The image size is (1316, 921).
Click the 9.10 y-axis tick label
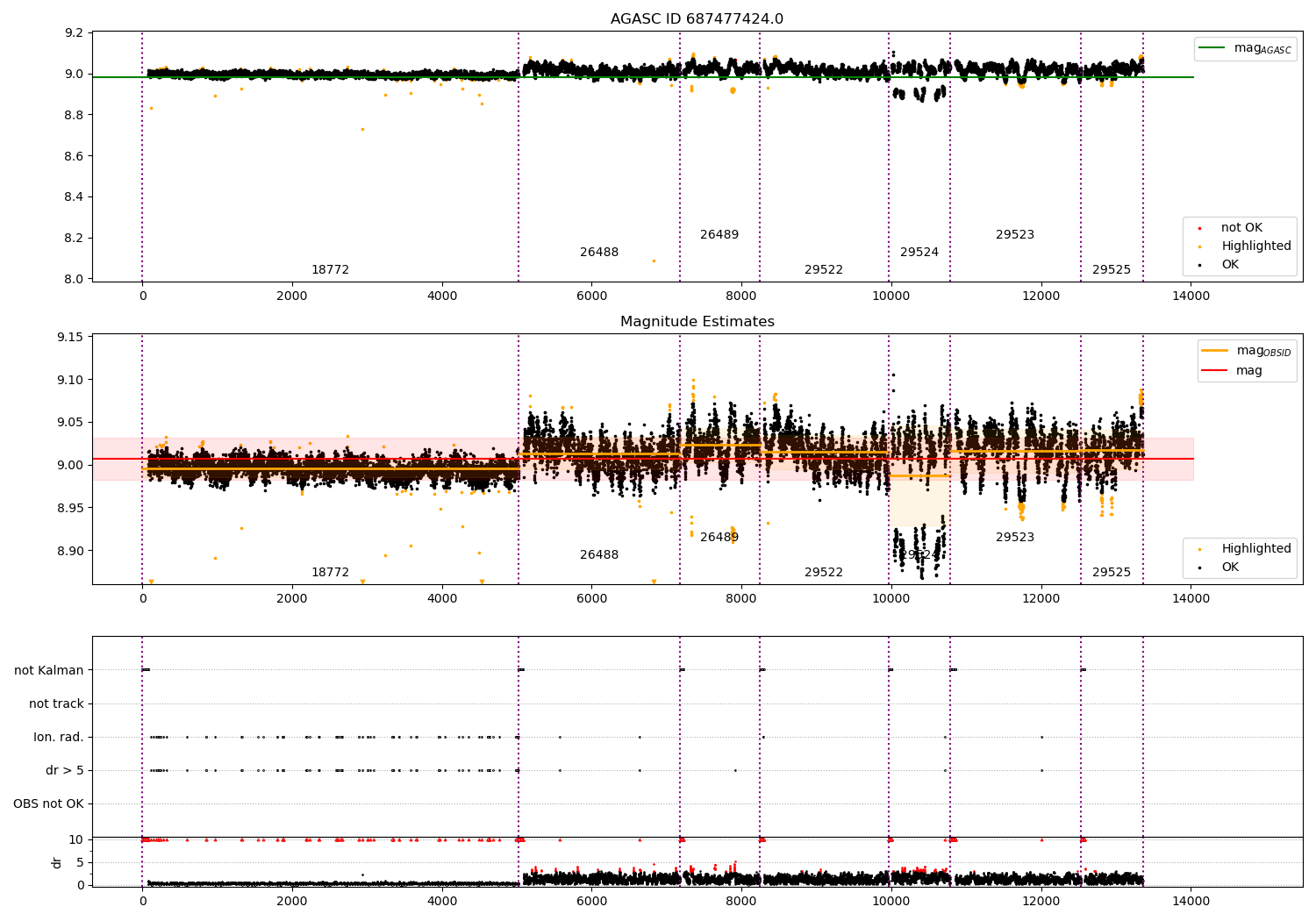pyautogui.click(x=72, y=381)
